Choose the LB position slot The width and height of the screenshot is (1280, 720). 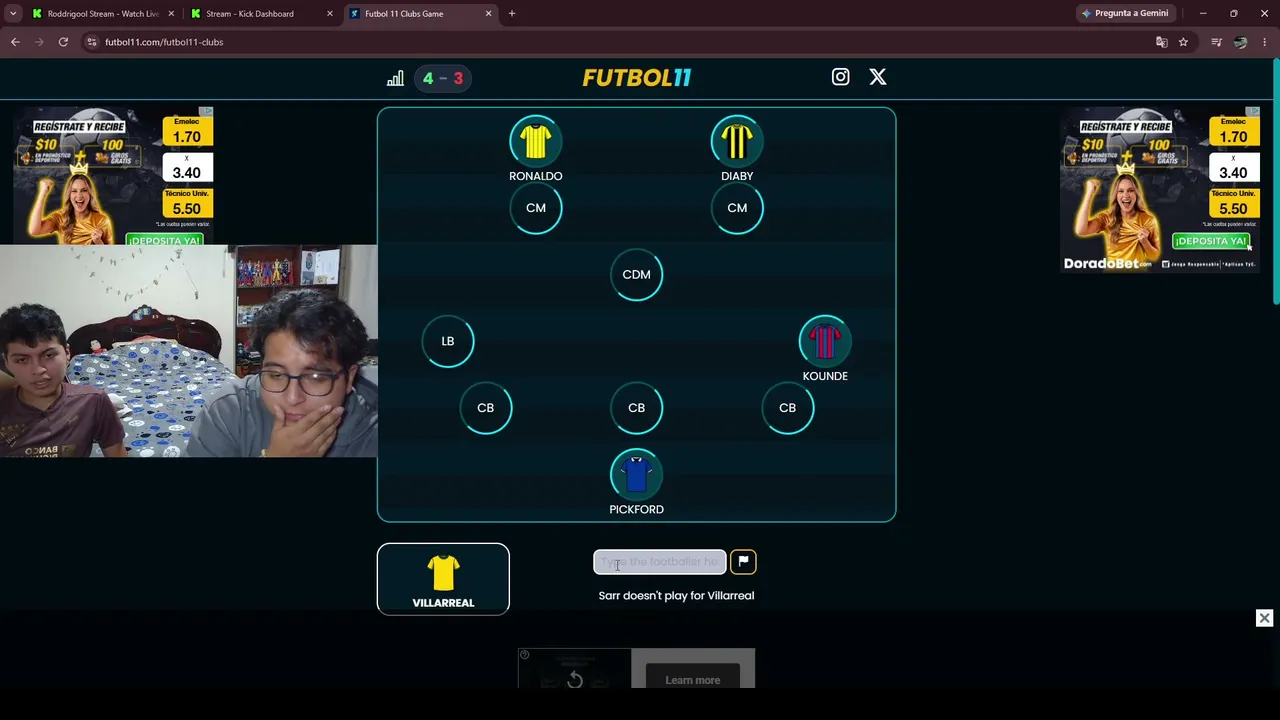click(448, 341)
